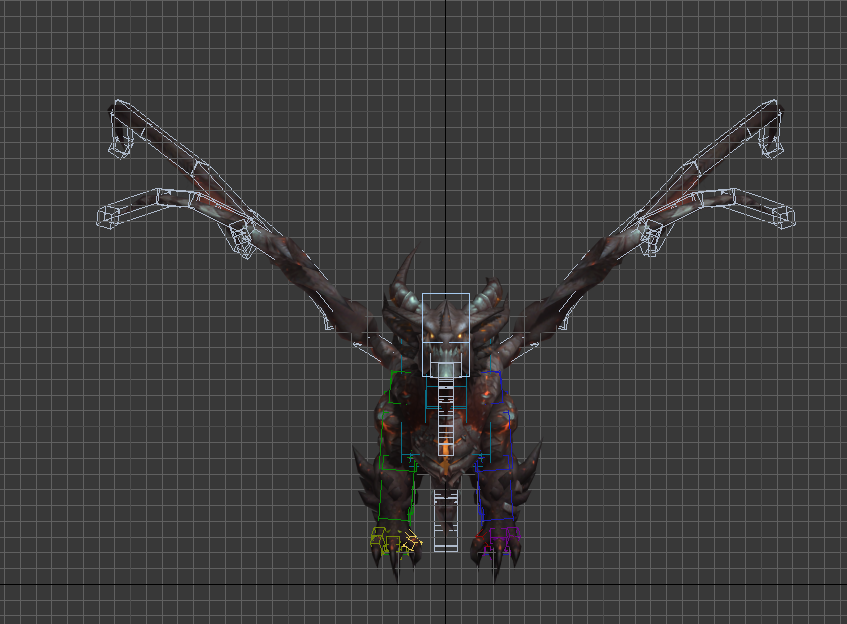
Task: Select the lower-left wing finger tip bone
Action: click(x=108, y=217)
